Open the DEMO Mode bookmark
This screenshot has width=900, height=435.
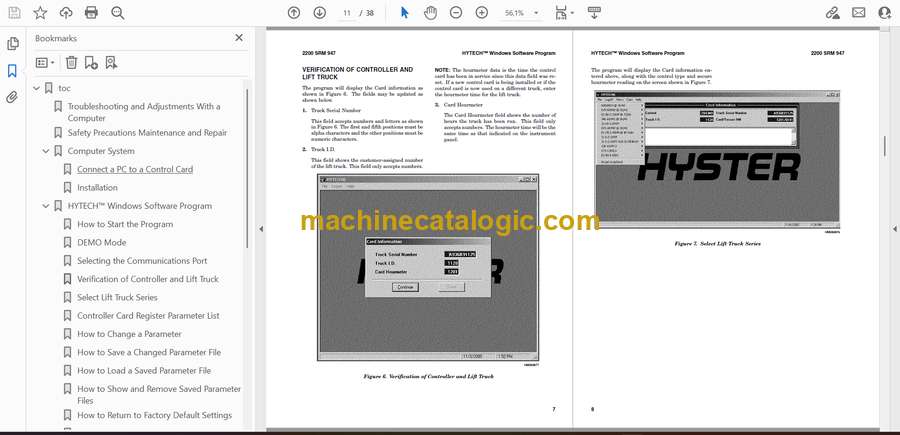click(x=102, y=243)
